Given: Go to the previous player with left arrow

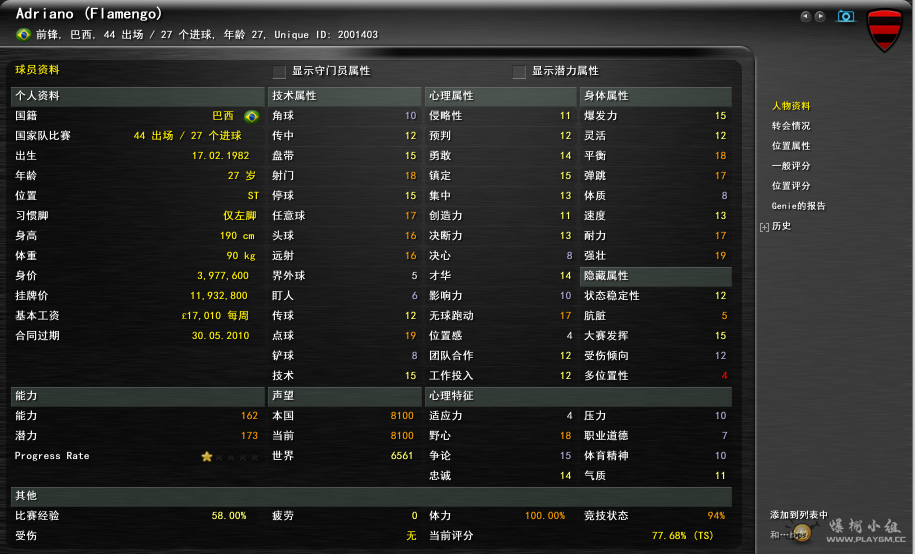Looking at the screenshot, I should [x=805, y=16].
